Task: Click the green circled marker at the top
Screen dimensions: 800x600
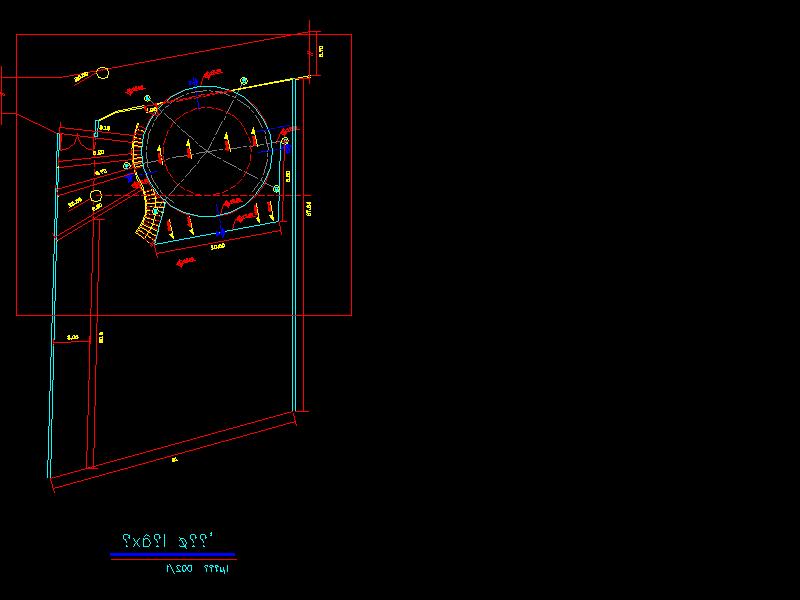Action: 242,81
